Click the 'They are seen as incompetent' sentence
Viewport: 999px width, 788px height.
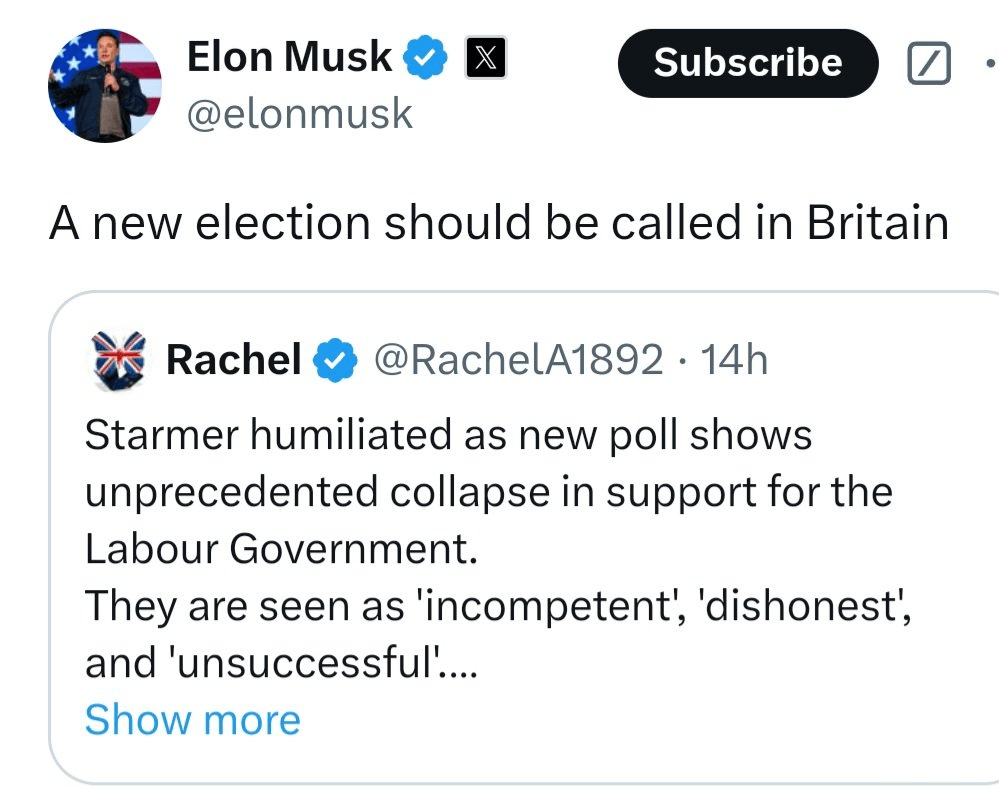(x=496, y=607)
